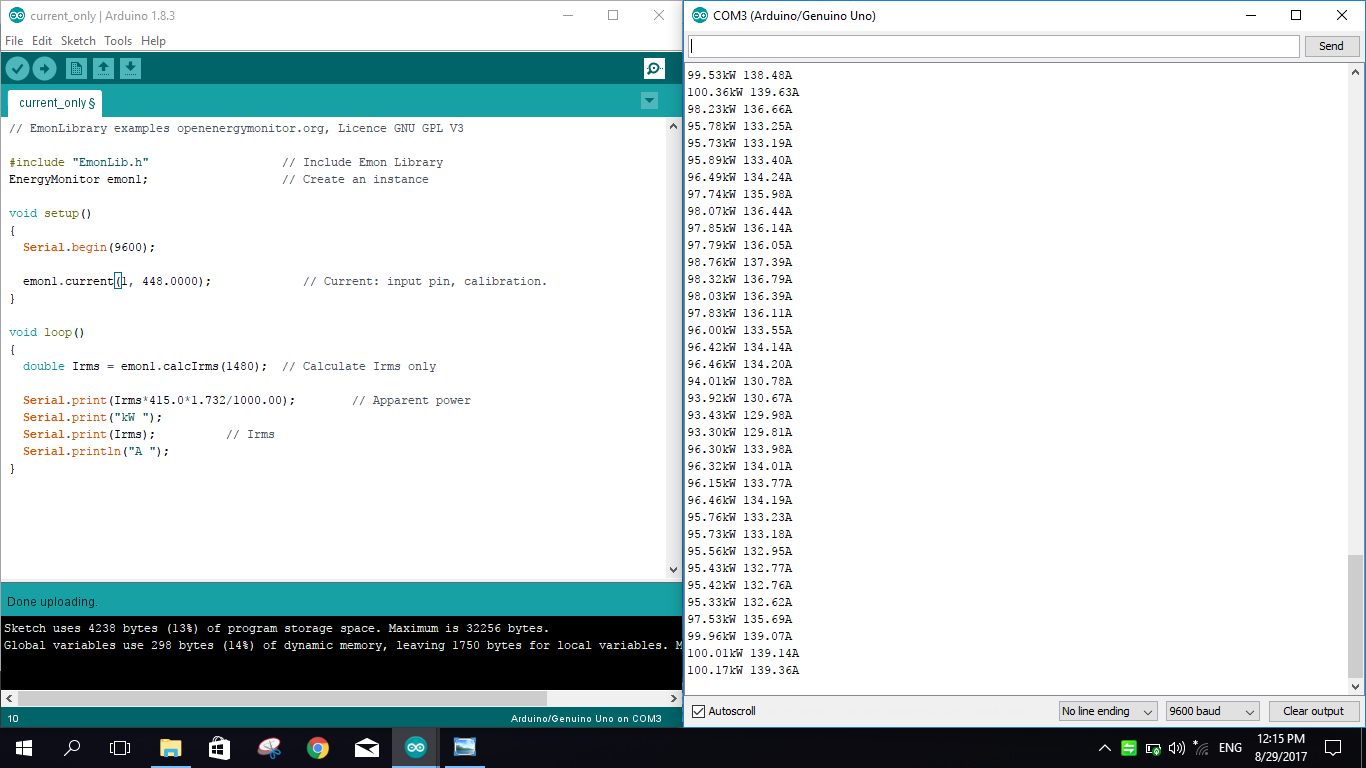Open Windows search from taskbar
Viewport: 1366px width, 768px height.
point(72,747)
